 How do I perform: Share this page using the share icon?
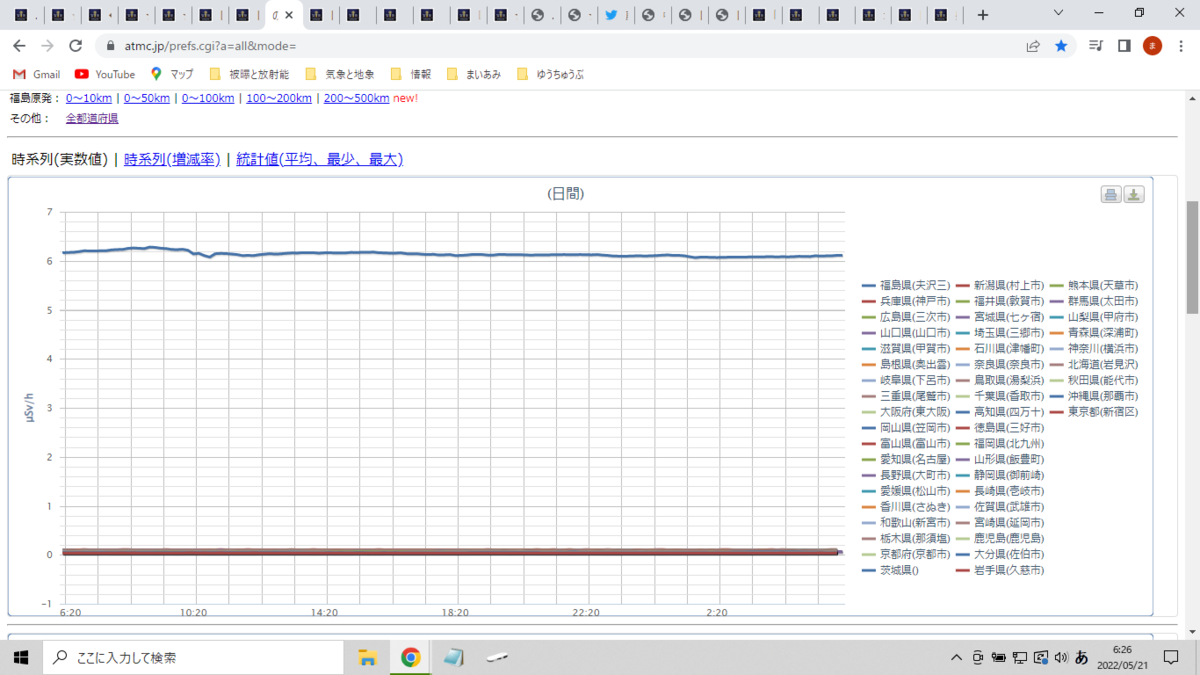[x=1033, y=46]
